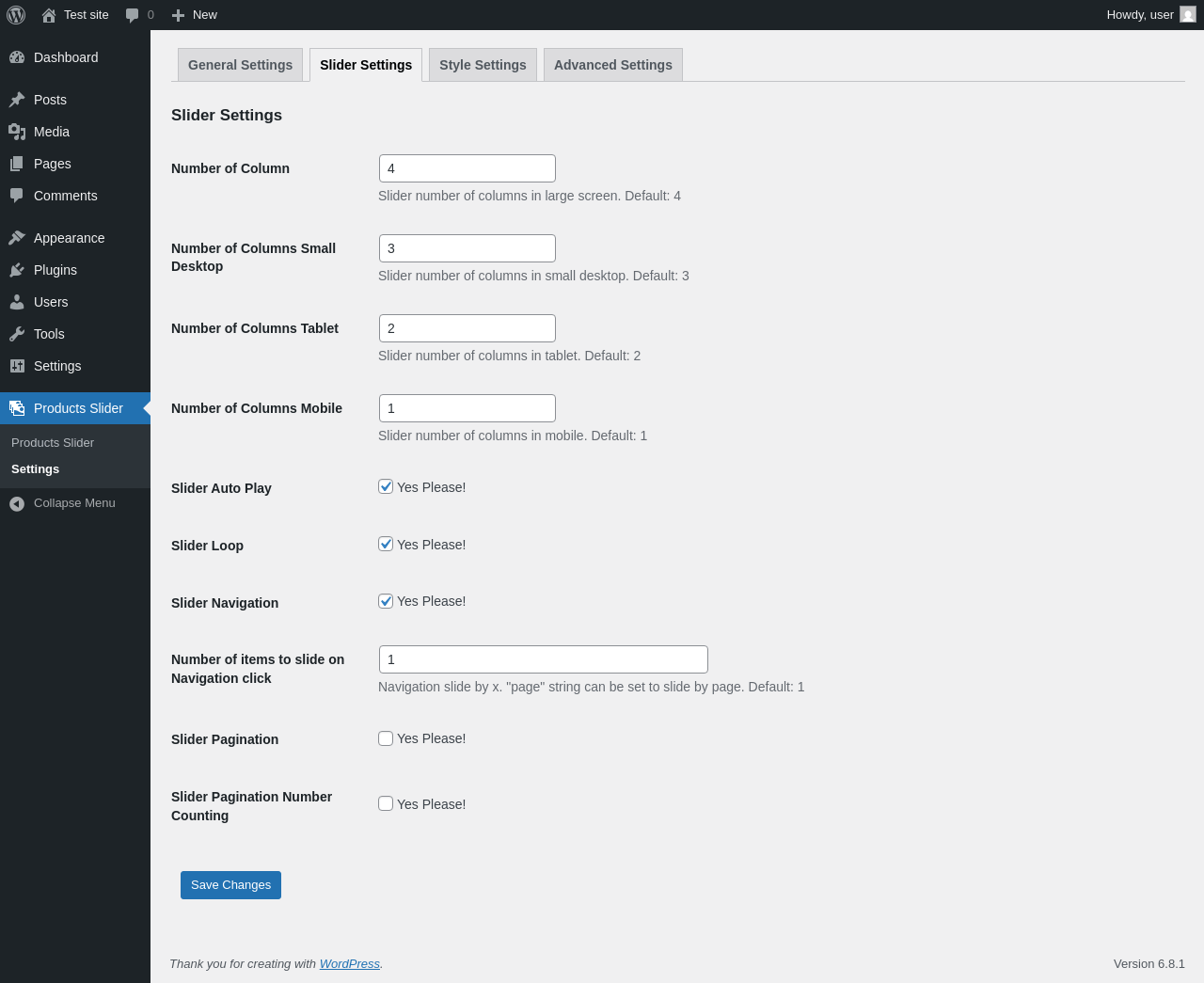
Task: Click 'Version 6.8.1' footer text
Action: [x=1149, y=964]
